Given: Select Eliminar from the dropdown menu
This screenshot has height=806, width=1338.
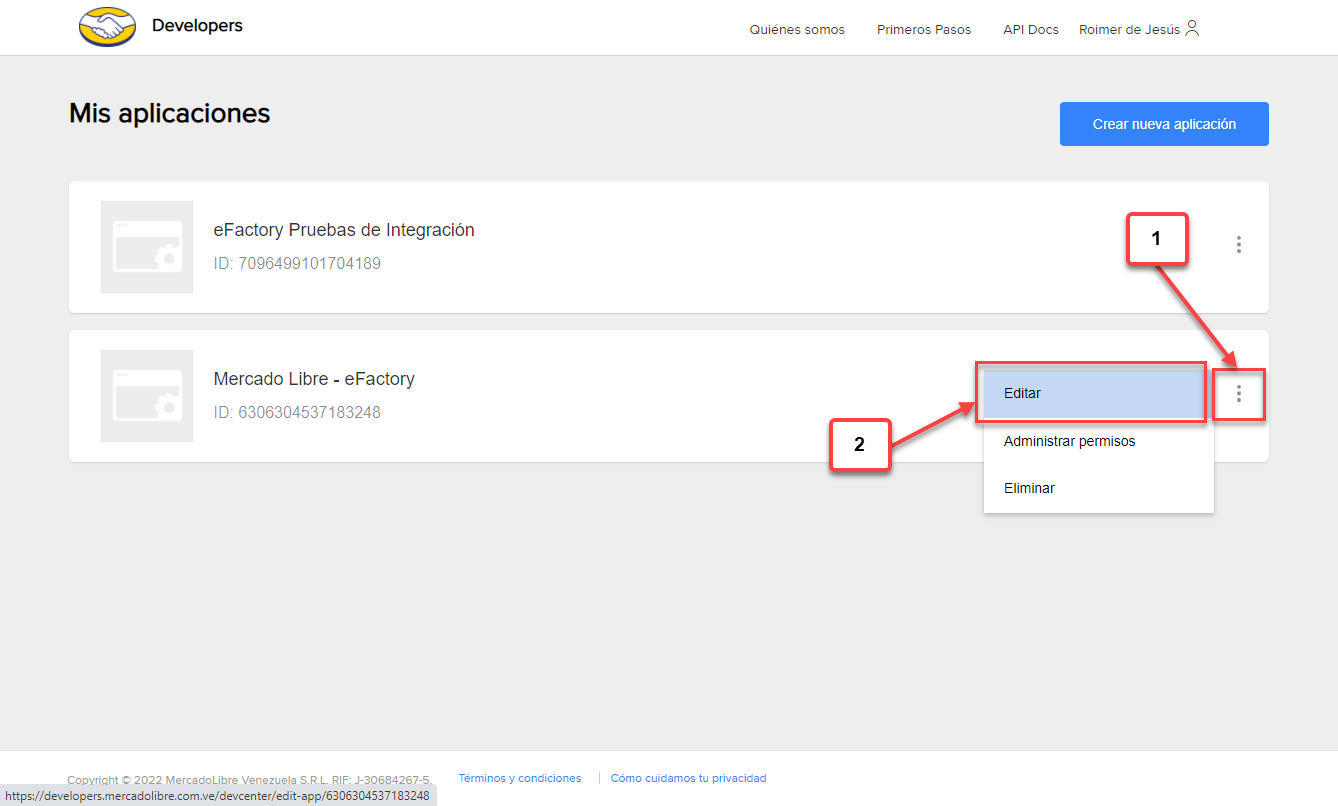Looking at the screenshot, I should (x=1029, y=488).
